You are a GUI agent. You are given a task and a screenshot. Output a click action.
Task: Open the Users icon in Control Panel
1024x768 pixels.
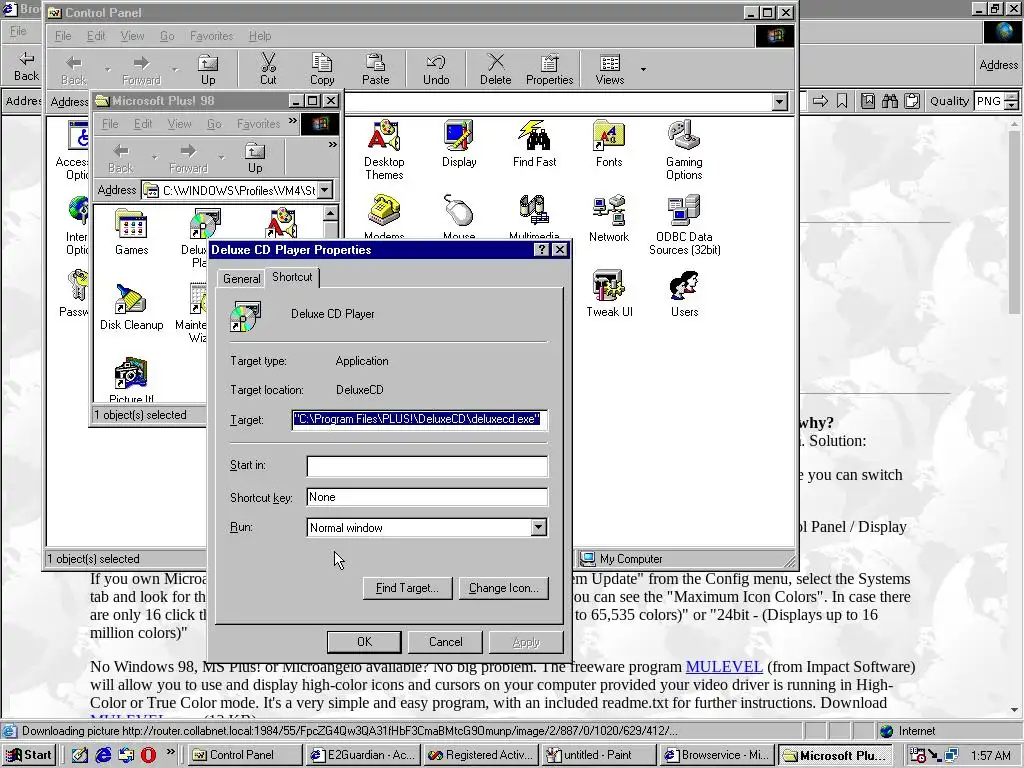click(x=684, y=294)
